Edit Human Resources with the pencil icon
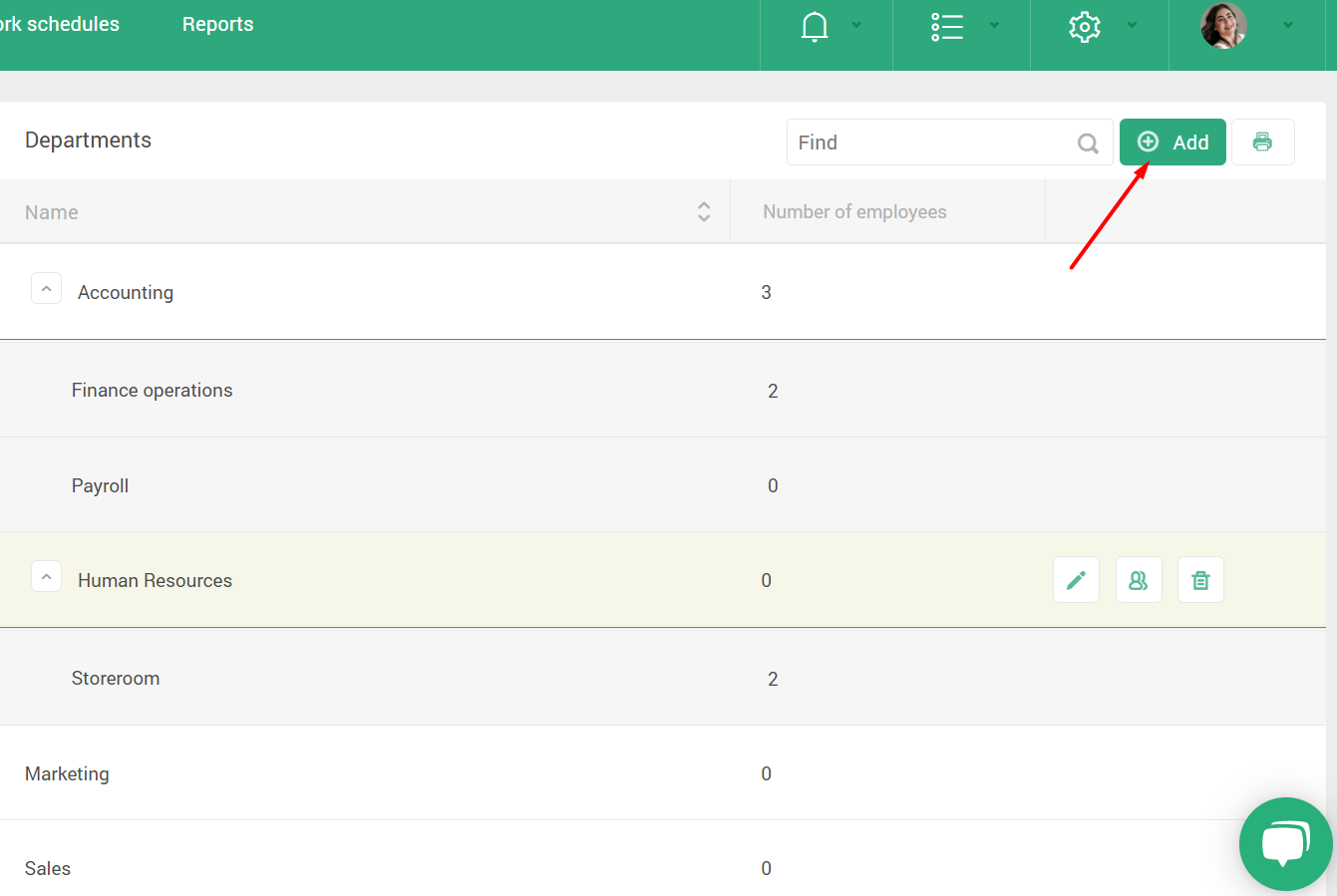1337x896 pixels. [x=1076, y=580]
